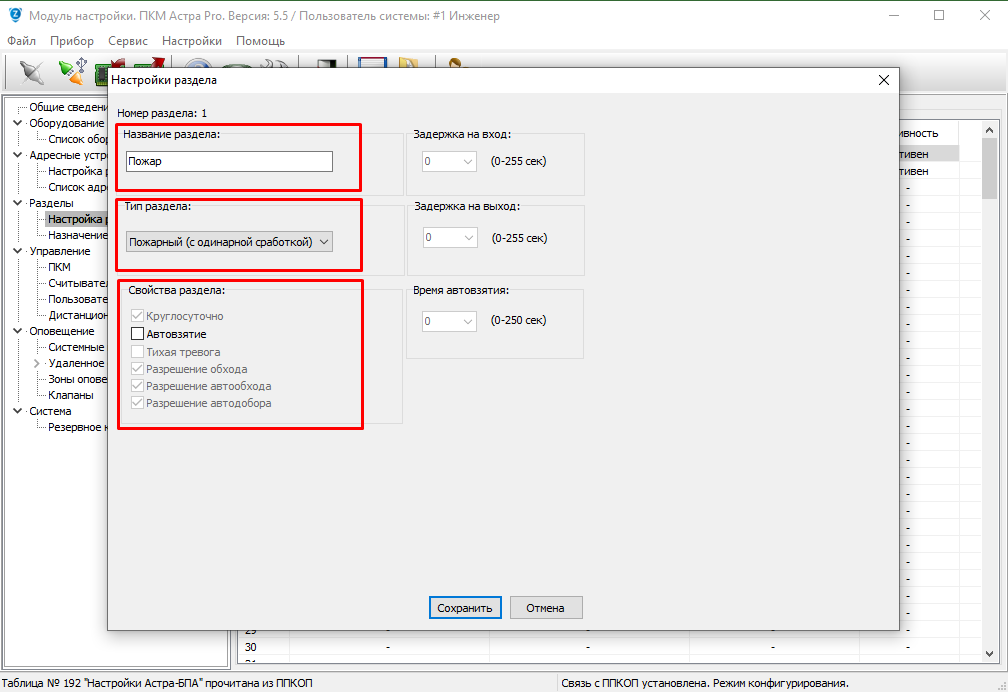The width and height of the screenshot is (1008, 692).
Task: Enable the Автовзятие checkbox
Action: 138,334
